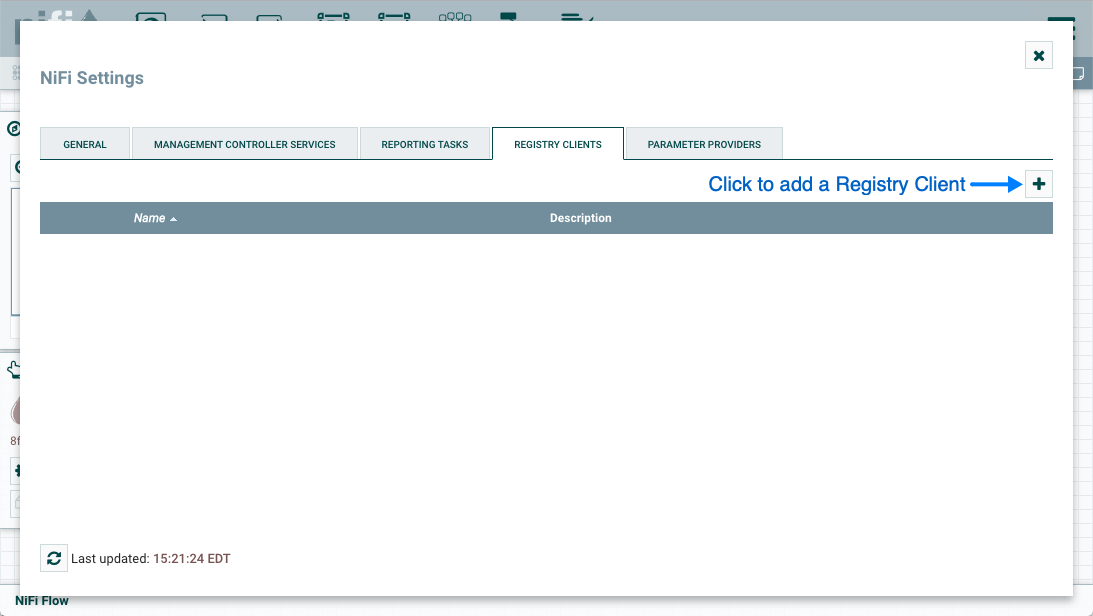Click the Description column header
Screen dimensions: 1093x616
tap(580, 218)
